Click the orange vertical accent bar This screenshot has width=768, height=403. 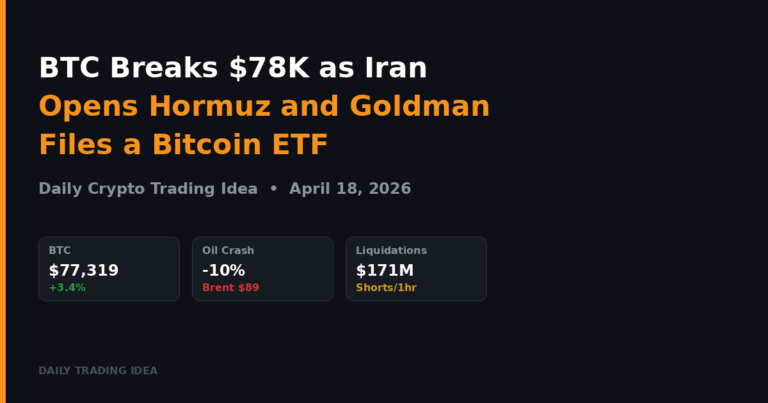coord(3,201)
